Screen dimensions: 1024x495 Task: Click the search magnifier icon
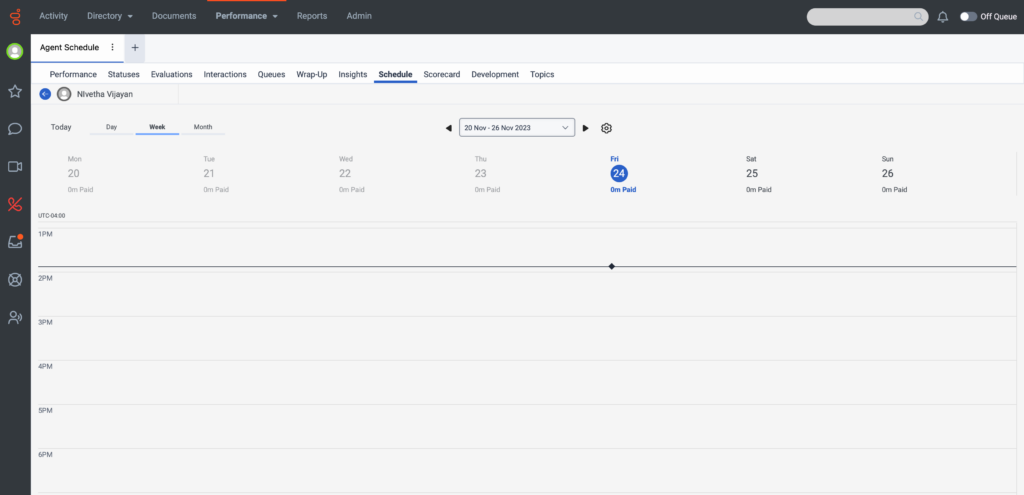(918, 17)
